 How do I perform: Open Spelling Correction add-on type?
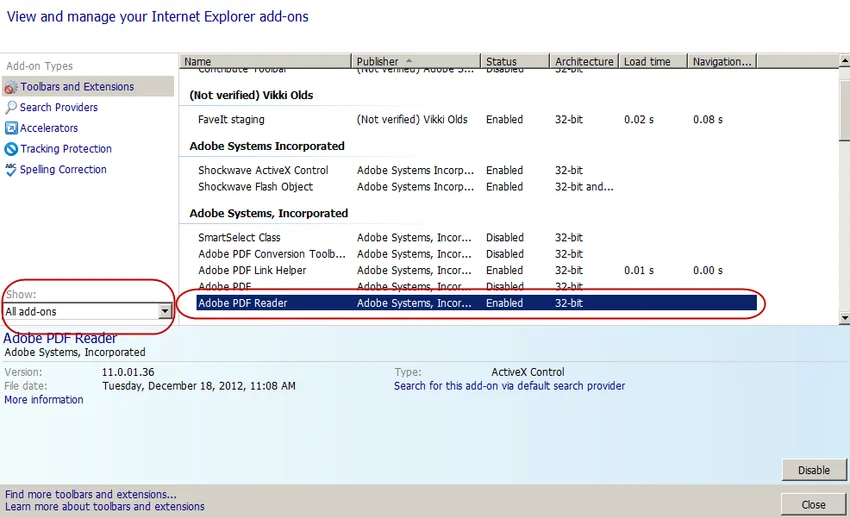coord(63,170)
